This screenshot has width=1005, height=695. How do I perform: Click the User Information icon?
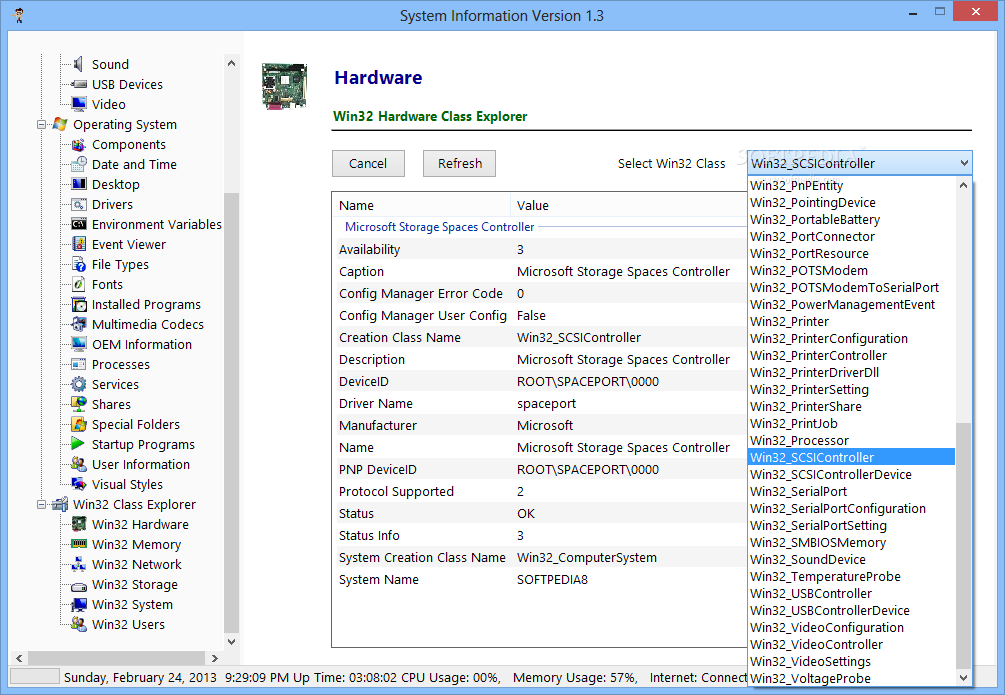coord(79,464)
